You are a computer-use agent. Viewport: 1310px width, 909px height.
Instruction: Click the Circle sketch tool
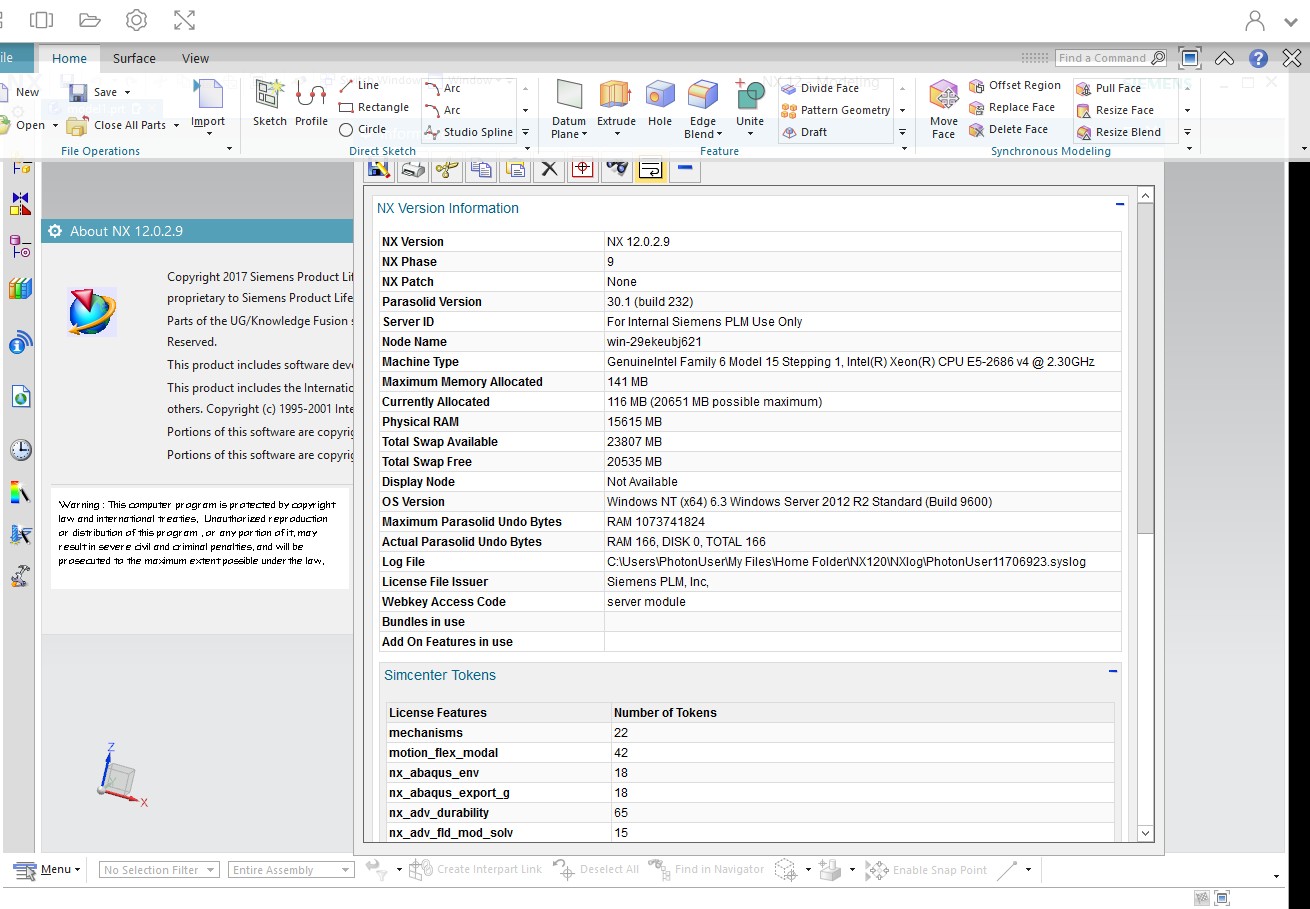click(x=362, y=129)
